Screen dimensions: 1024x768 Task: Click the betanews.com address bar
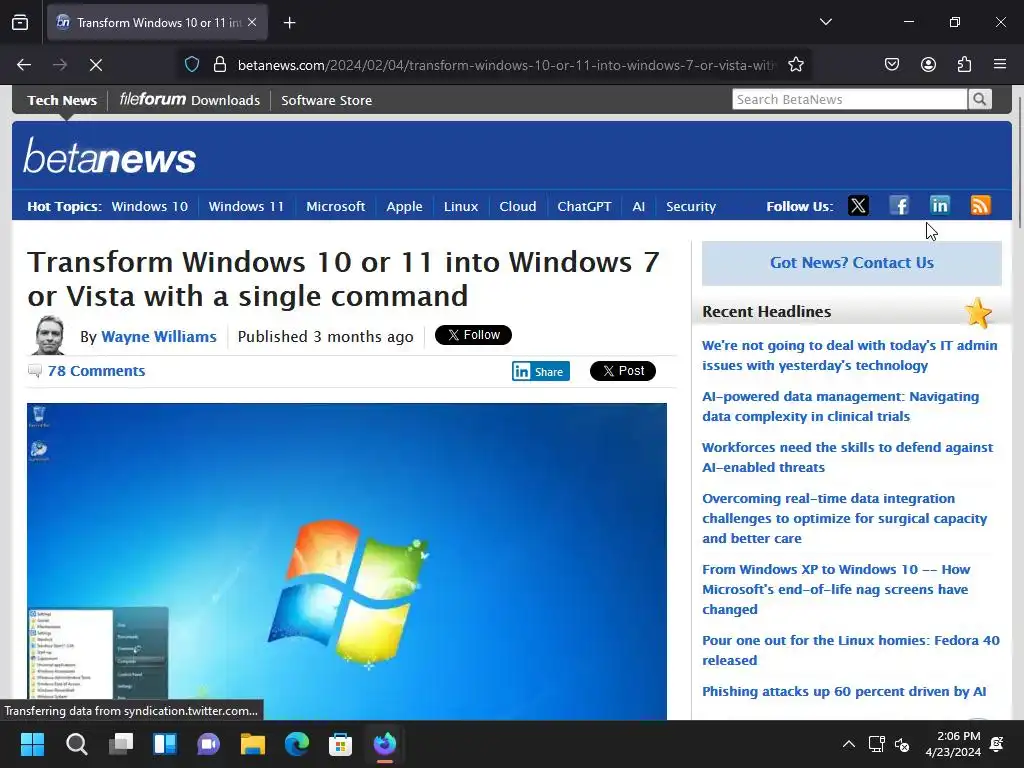tap(506, 65)
